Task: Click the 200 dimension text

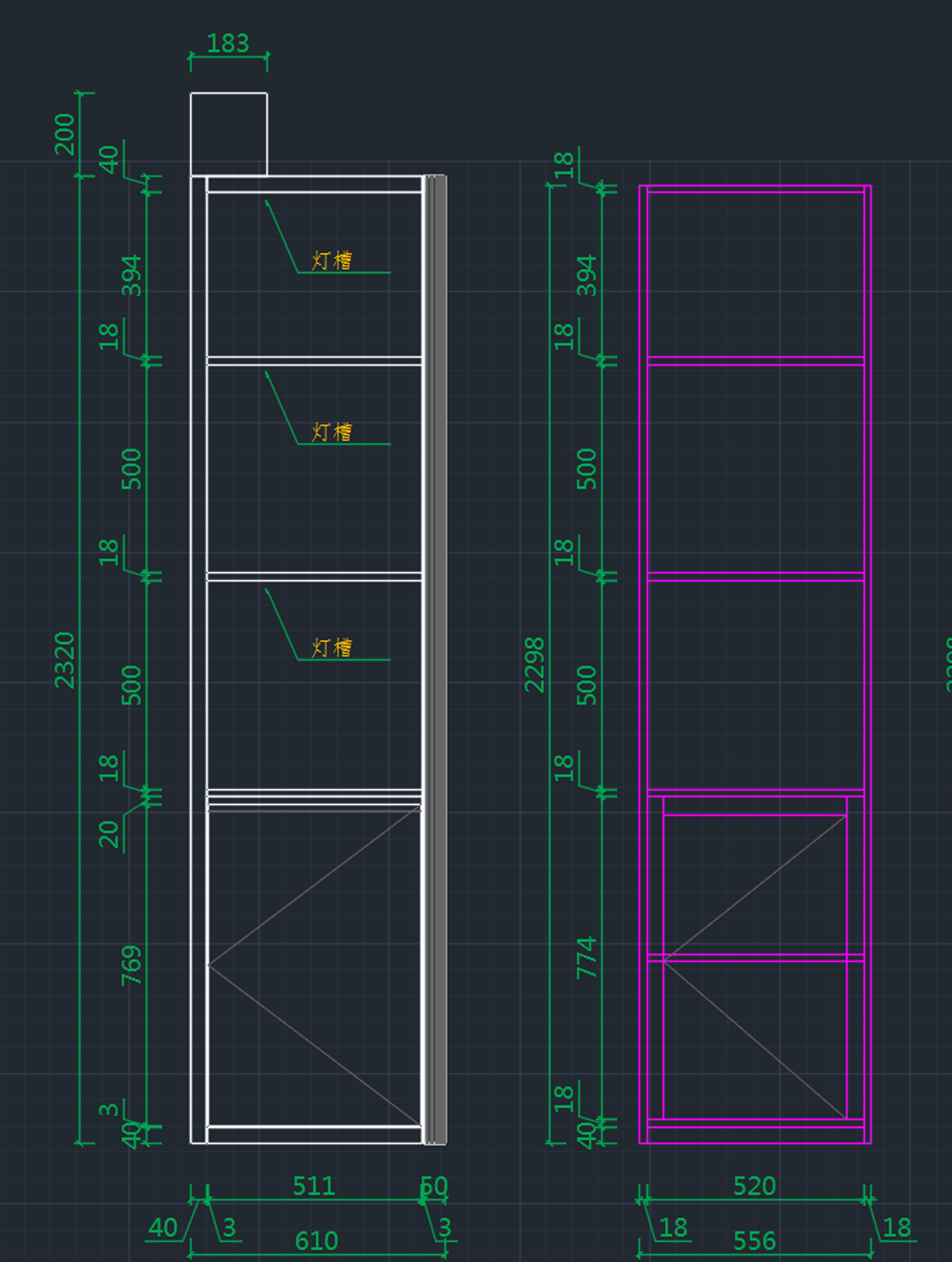Action: [x=65, y=134]
